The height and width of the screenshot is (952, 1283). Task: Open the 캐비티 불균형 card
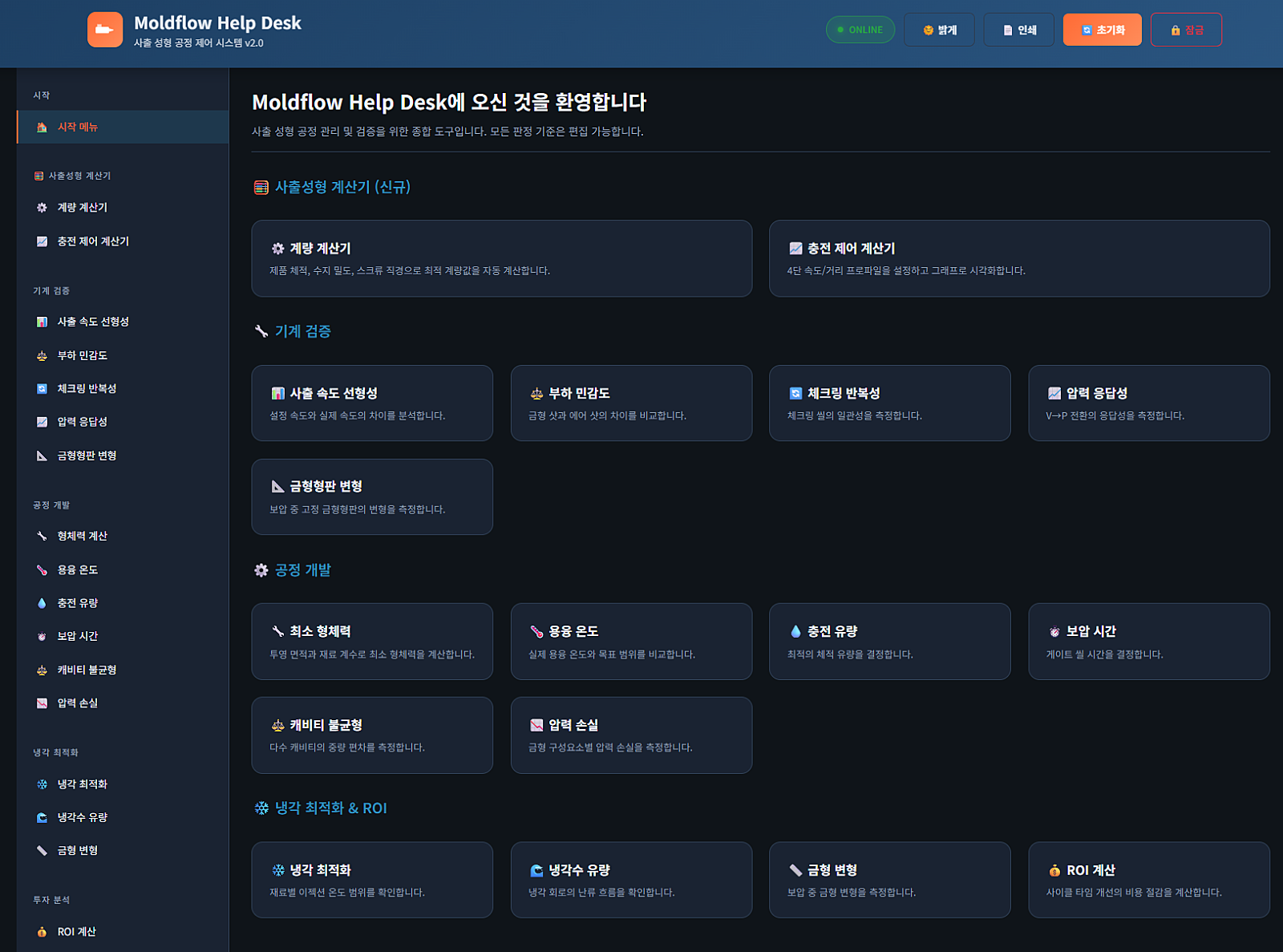(x=372, y=735)
